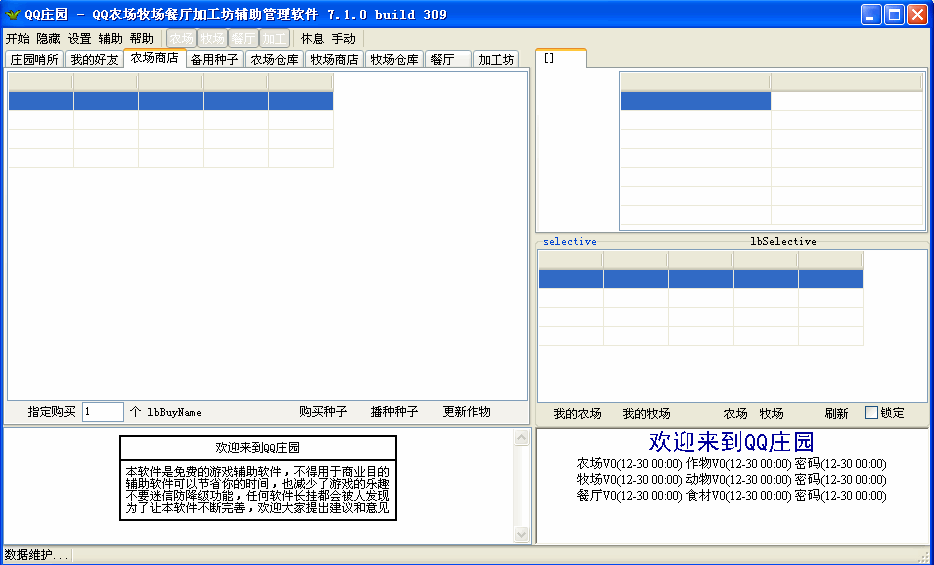The height and width of the screenshot is (565, 934).
Task: Click the lbSelective label
Action: coord(783,241)
